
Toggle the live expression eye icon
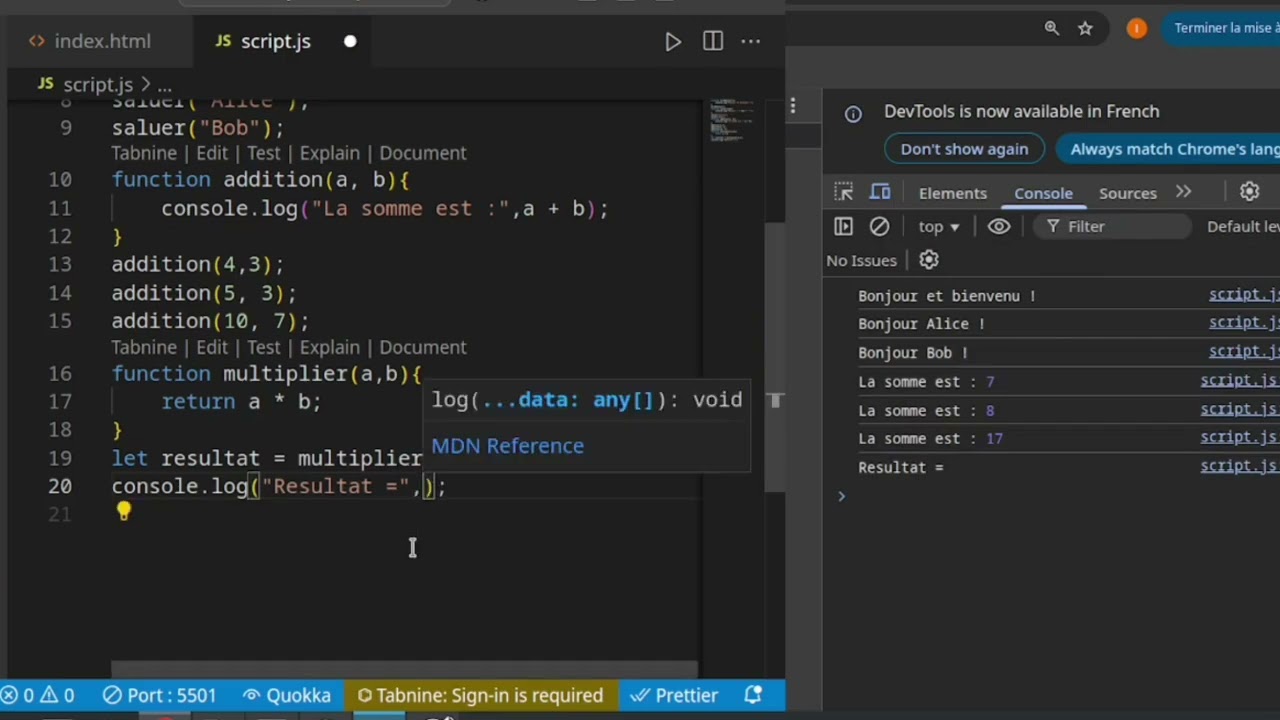(999, 227)
